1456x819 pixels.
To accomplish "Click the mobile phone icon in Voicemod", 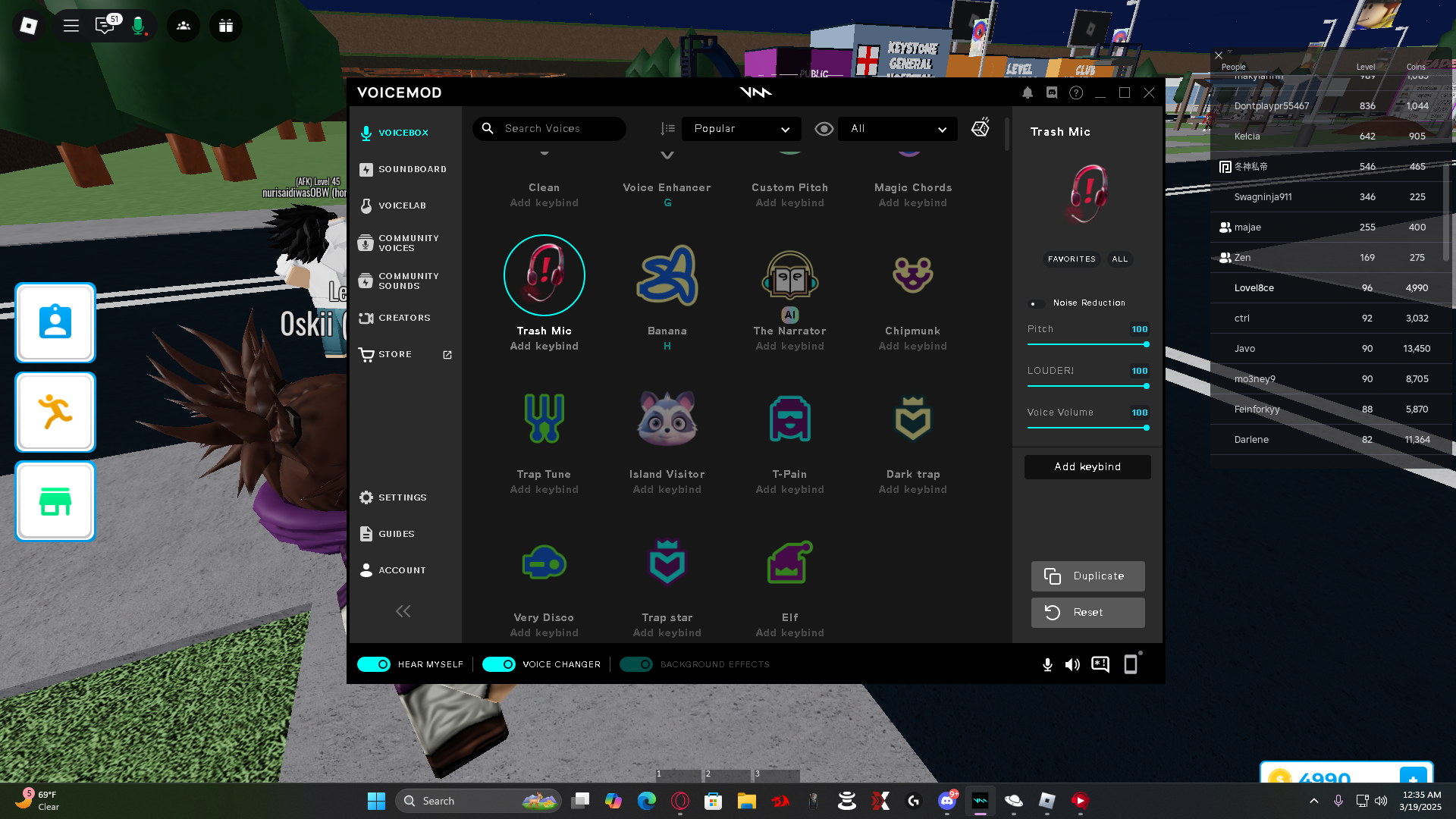I will coord(1131,664).
